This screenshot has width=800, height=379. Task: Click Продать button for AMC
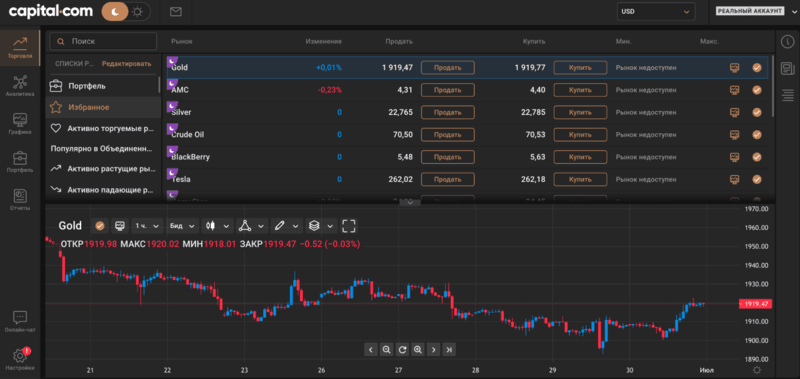(x=447, y=90)
